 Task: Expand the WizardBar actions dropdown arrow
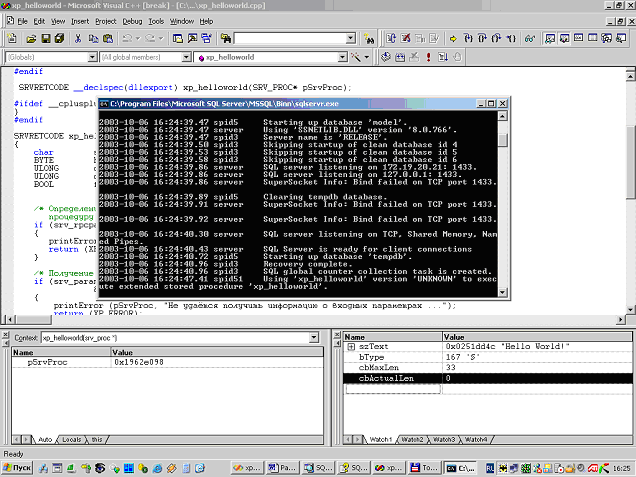click(367, 57)
